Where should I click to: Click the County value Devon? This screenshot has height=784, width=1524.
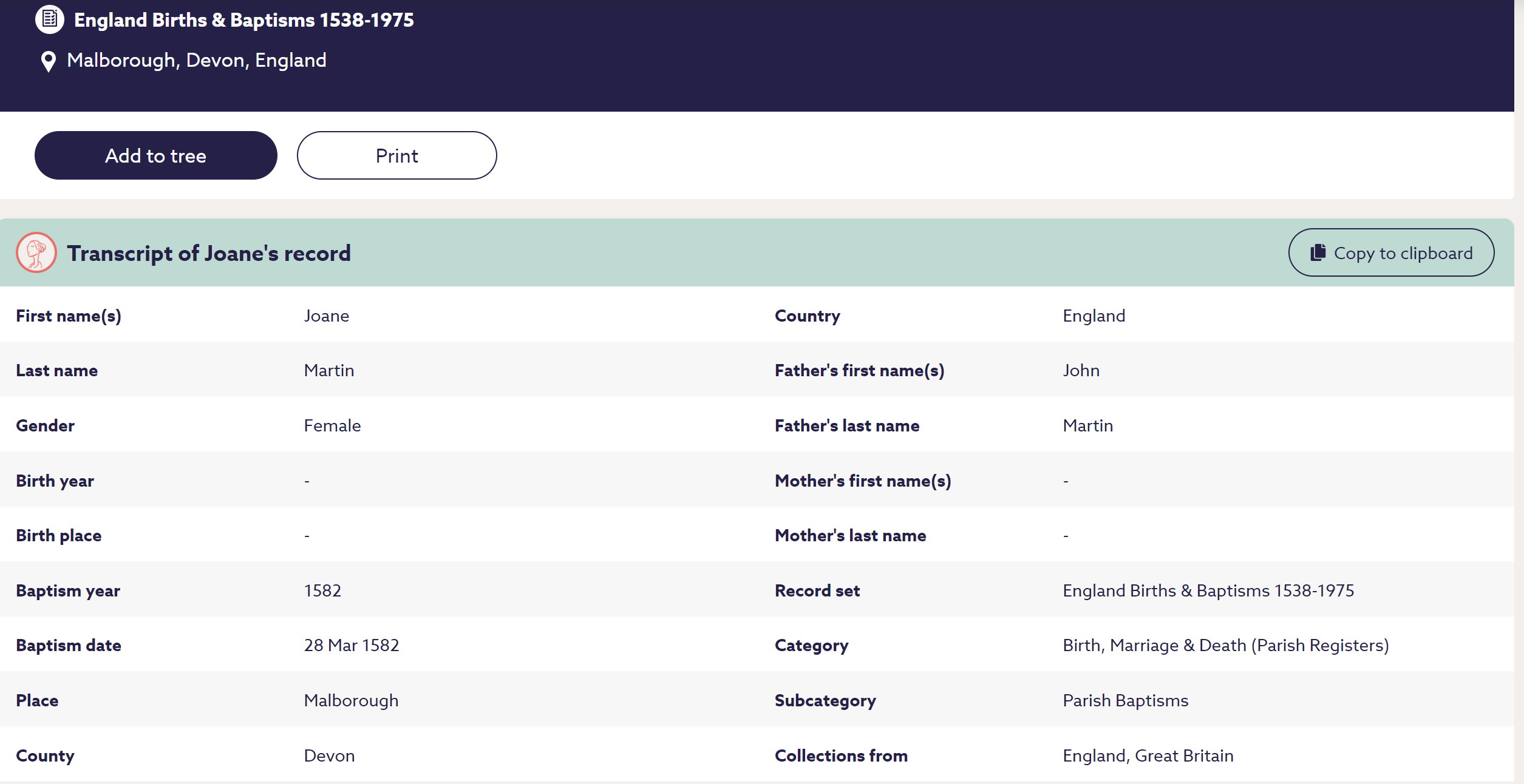tap(329, 756)
